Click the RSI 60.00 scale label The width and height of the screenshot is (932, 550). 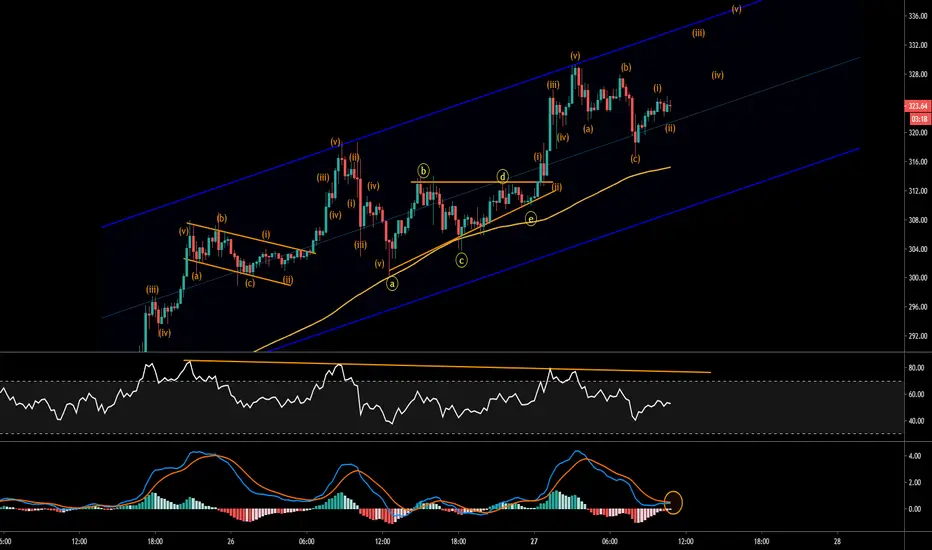(x=916, y=394)
